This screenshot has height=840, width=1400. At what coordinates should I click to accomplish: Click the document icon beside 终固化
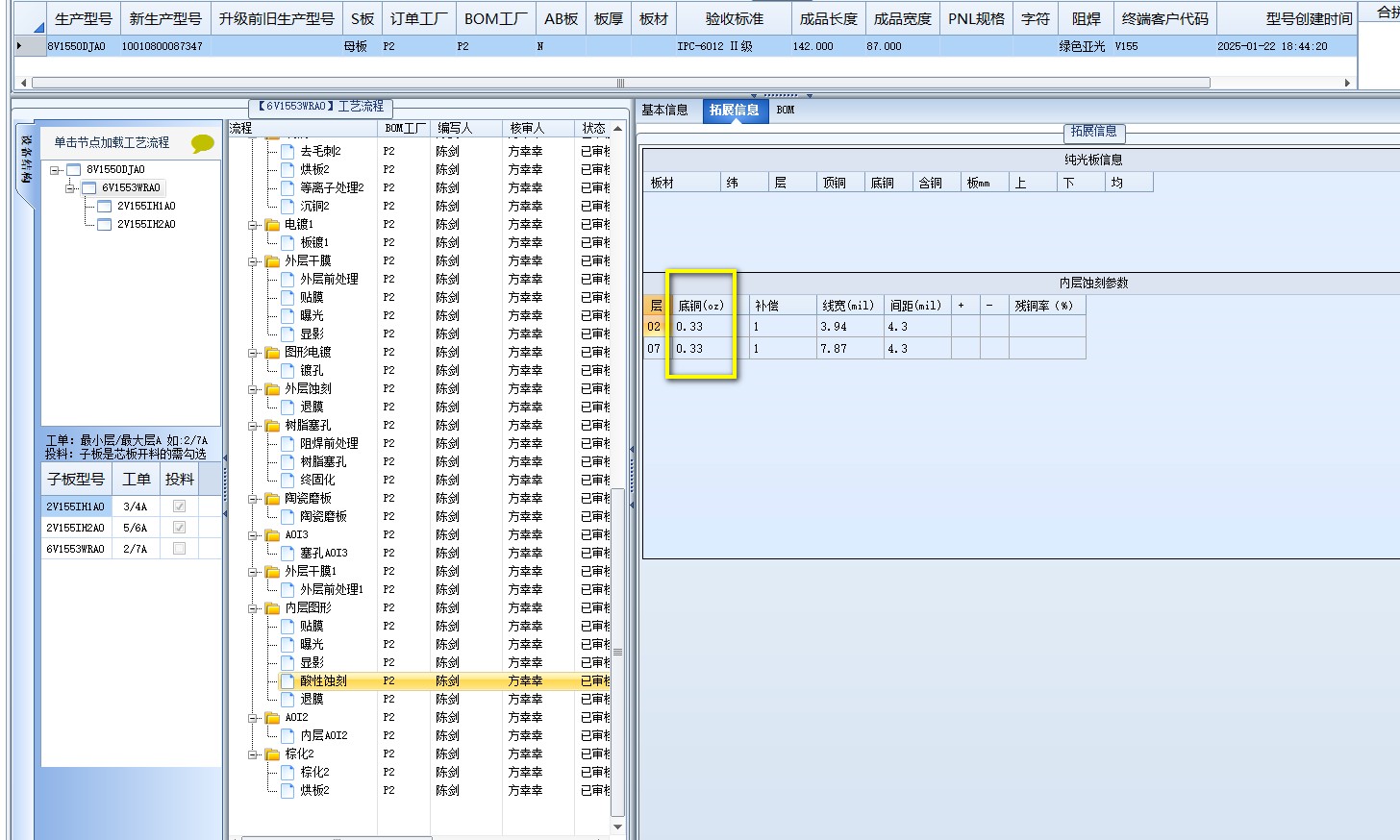(x=287, y=480)
